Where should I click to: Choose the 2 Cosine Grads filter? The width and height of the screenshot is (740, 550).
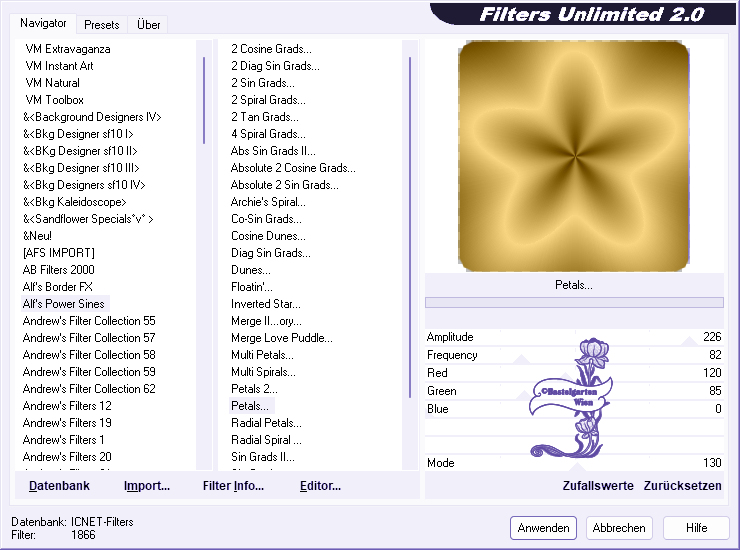271,49
